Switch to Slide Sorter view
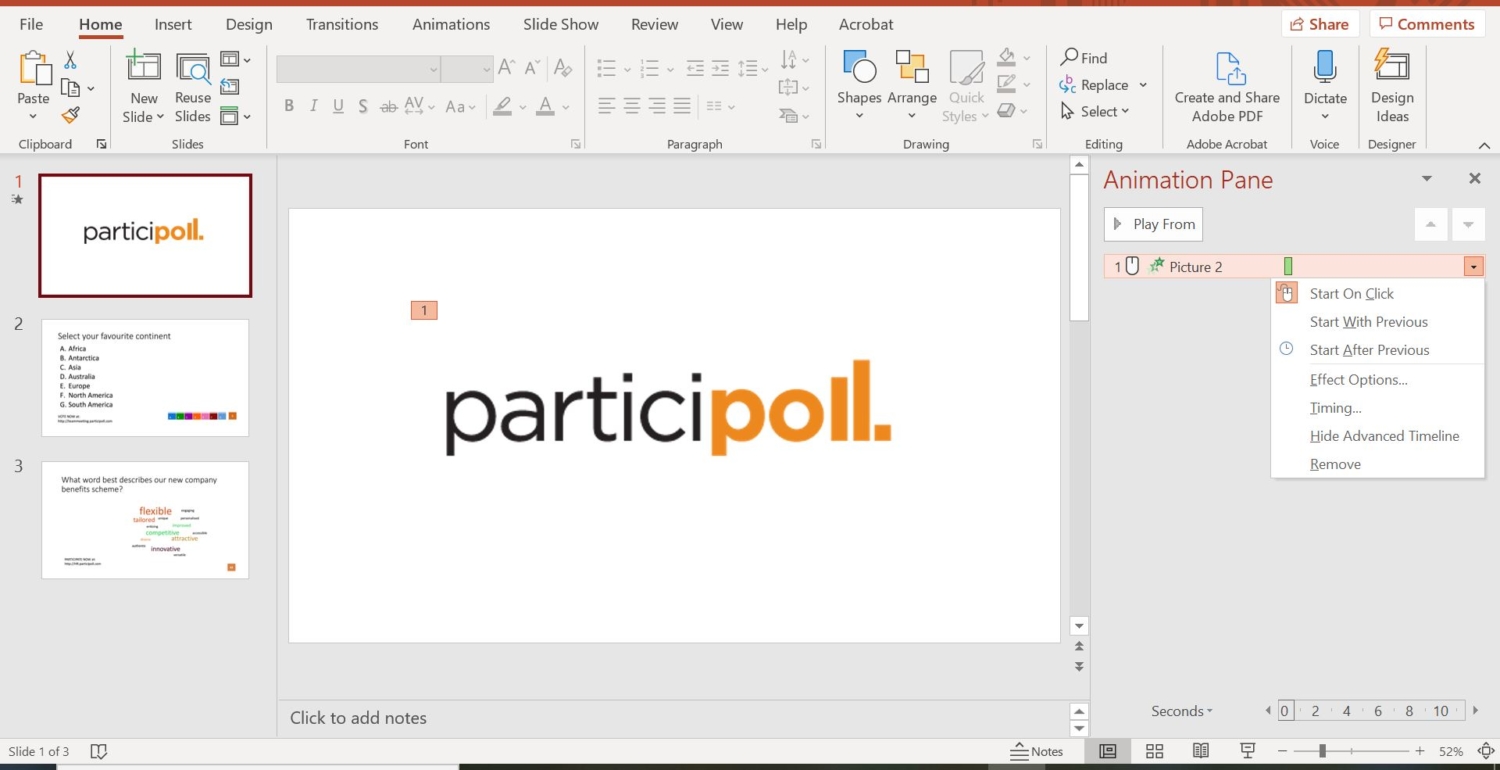Image resolution: width=1500 pixels, height=770 pixels. tap(1154, 751)
